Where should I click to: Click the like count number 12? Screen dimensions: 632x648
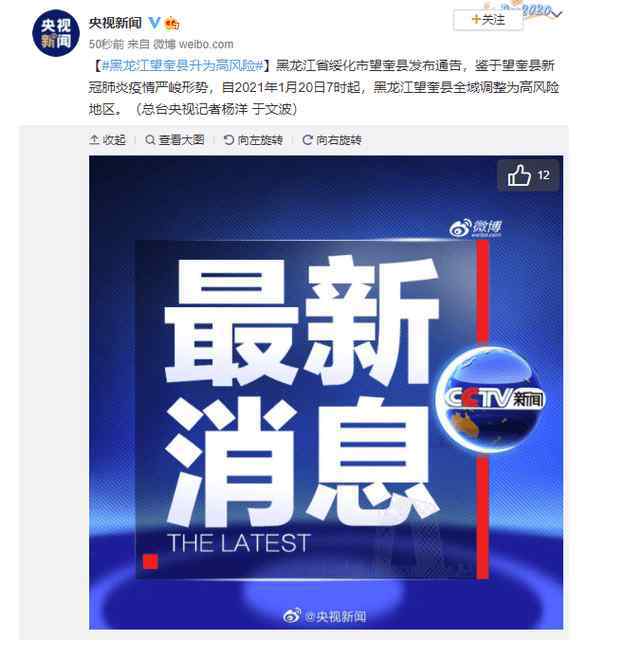pyautogui.click(x=544, y=176)
